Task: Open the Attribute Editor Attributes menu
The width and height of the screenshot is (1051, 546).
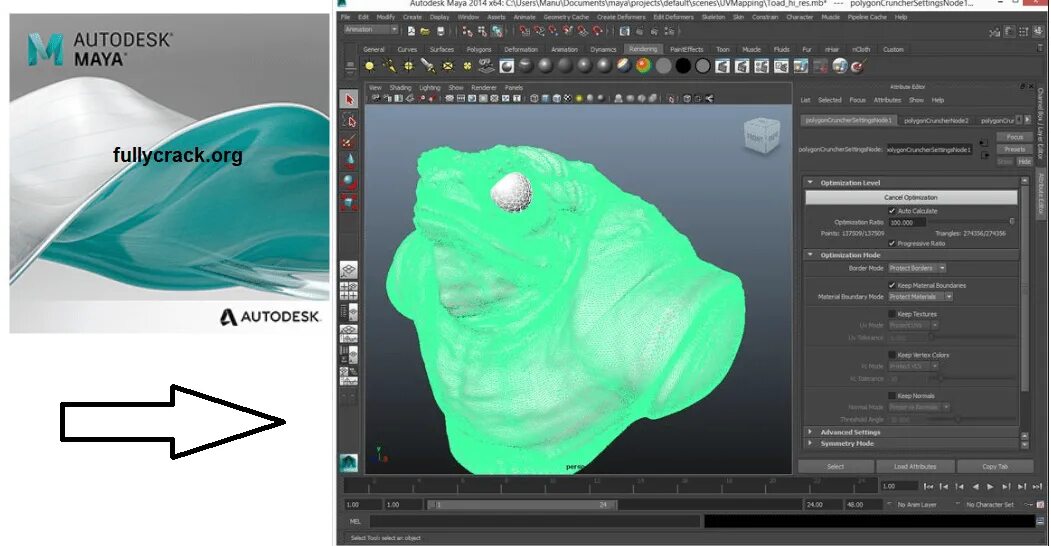Action: [887, 100]
